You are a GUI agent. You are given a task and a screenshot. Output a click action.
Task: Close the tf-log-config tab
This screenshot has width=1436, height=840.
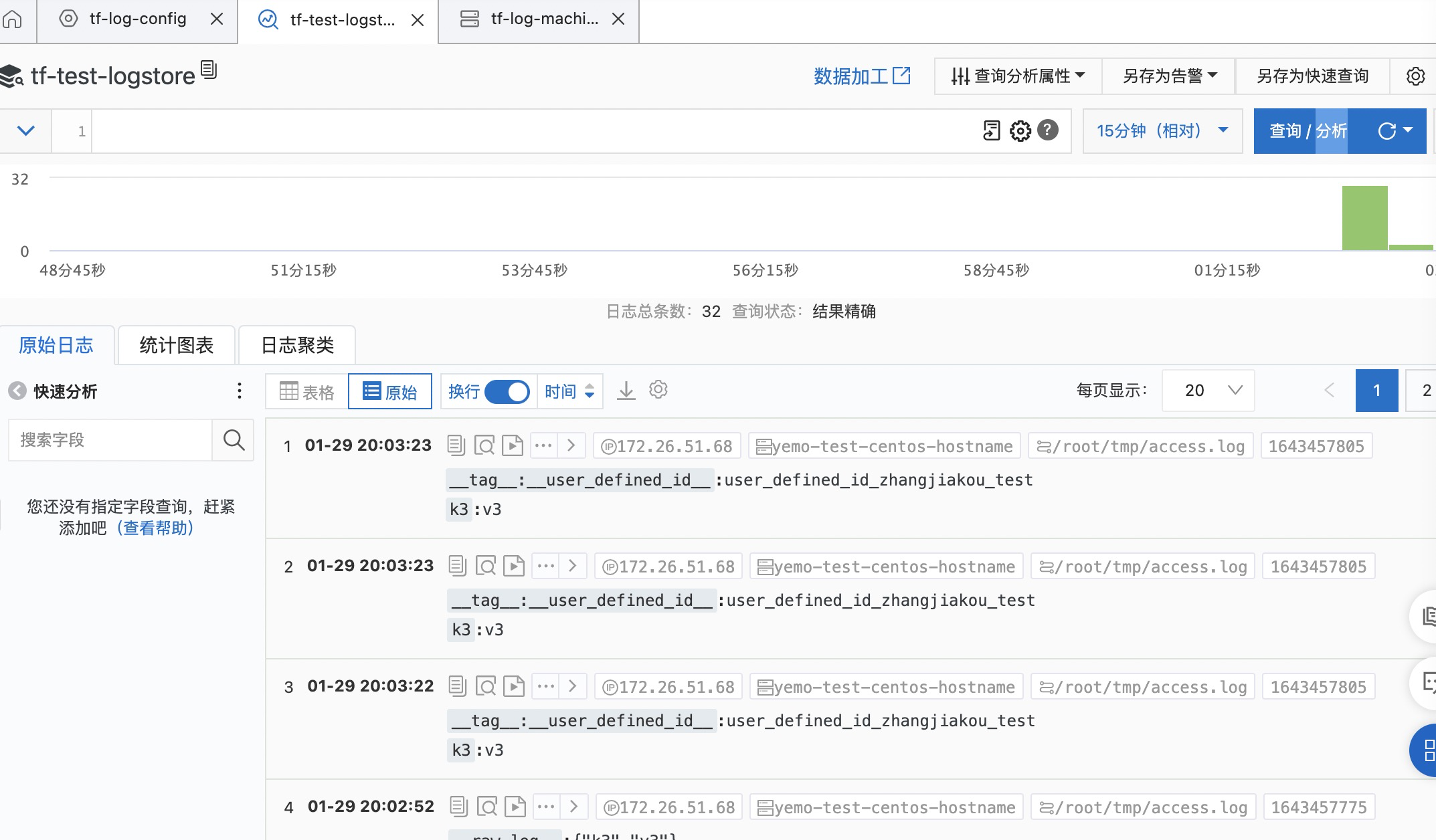point(217,19)
